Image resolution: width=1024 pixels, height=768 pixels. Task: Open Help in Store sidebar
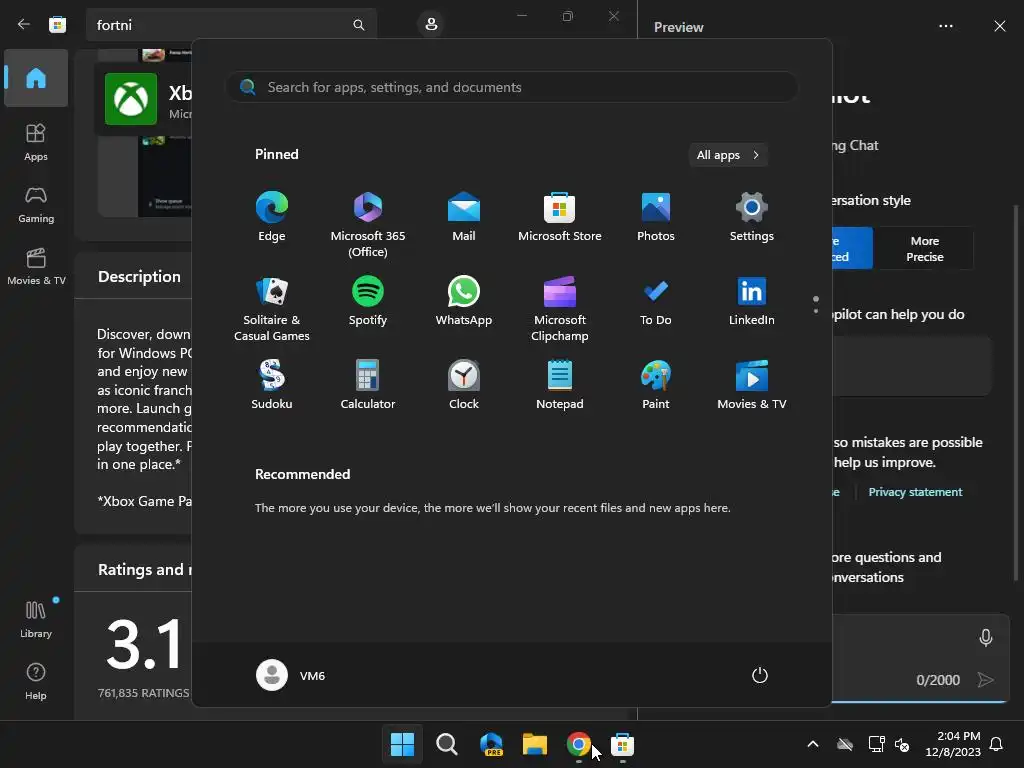(x=36, y=681)
